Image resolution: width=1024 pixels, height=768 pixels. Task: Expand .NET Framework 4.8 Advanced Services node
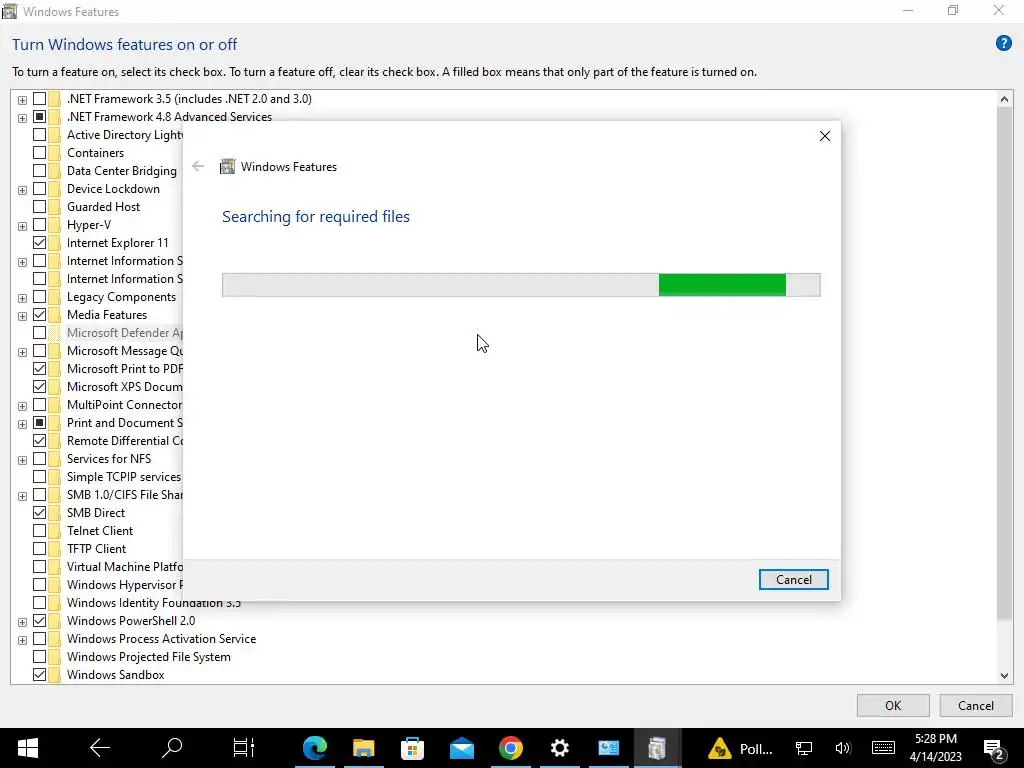click(x=22, y=118)
